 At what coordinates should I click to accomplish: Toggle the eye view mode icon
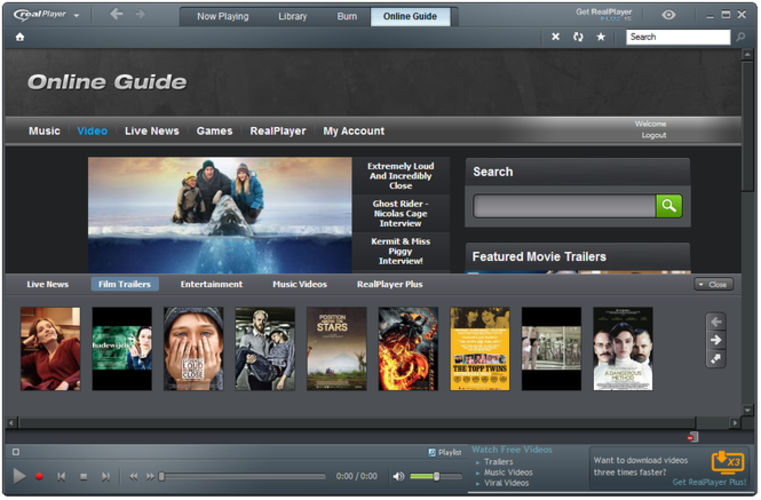point(668,15)
